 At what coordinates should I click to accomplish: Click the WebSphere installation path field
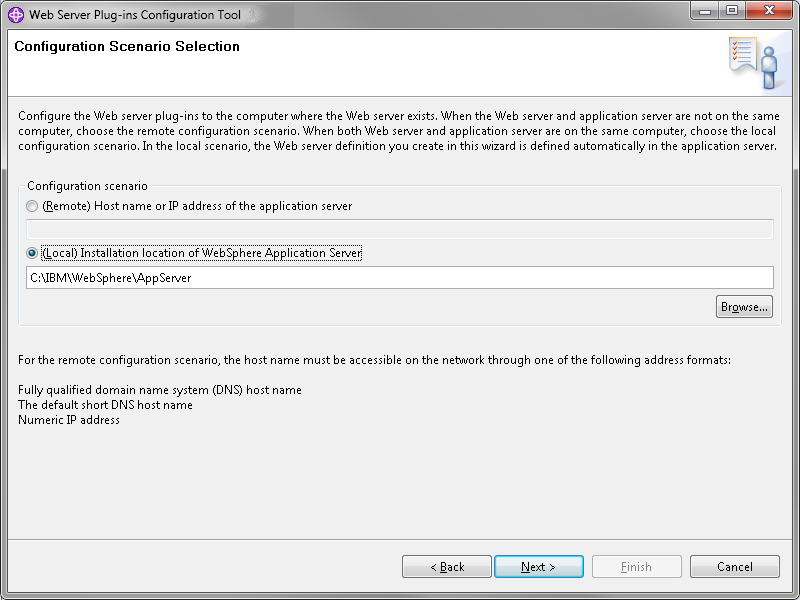[399, 278]
